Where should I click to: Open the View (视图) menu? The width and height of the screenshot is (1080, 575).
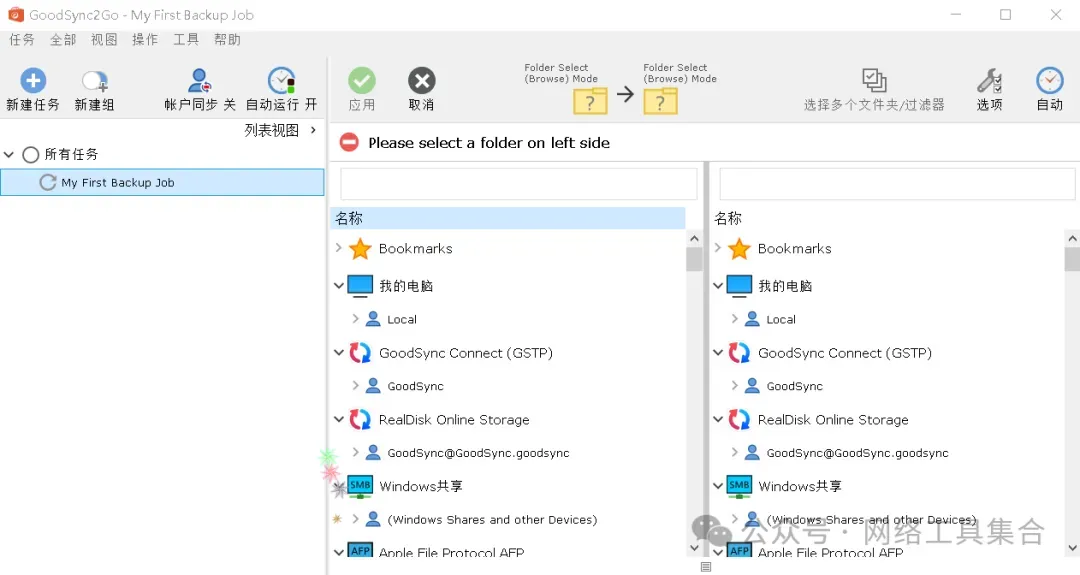point(104,39)
